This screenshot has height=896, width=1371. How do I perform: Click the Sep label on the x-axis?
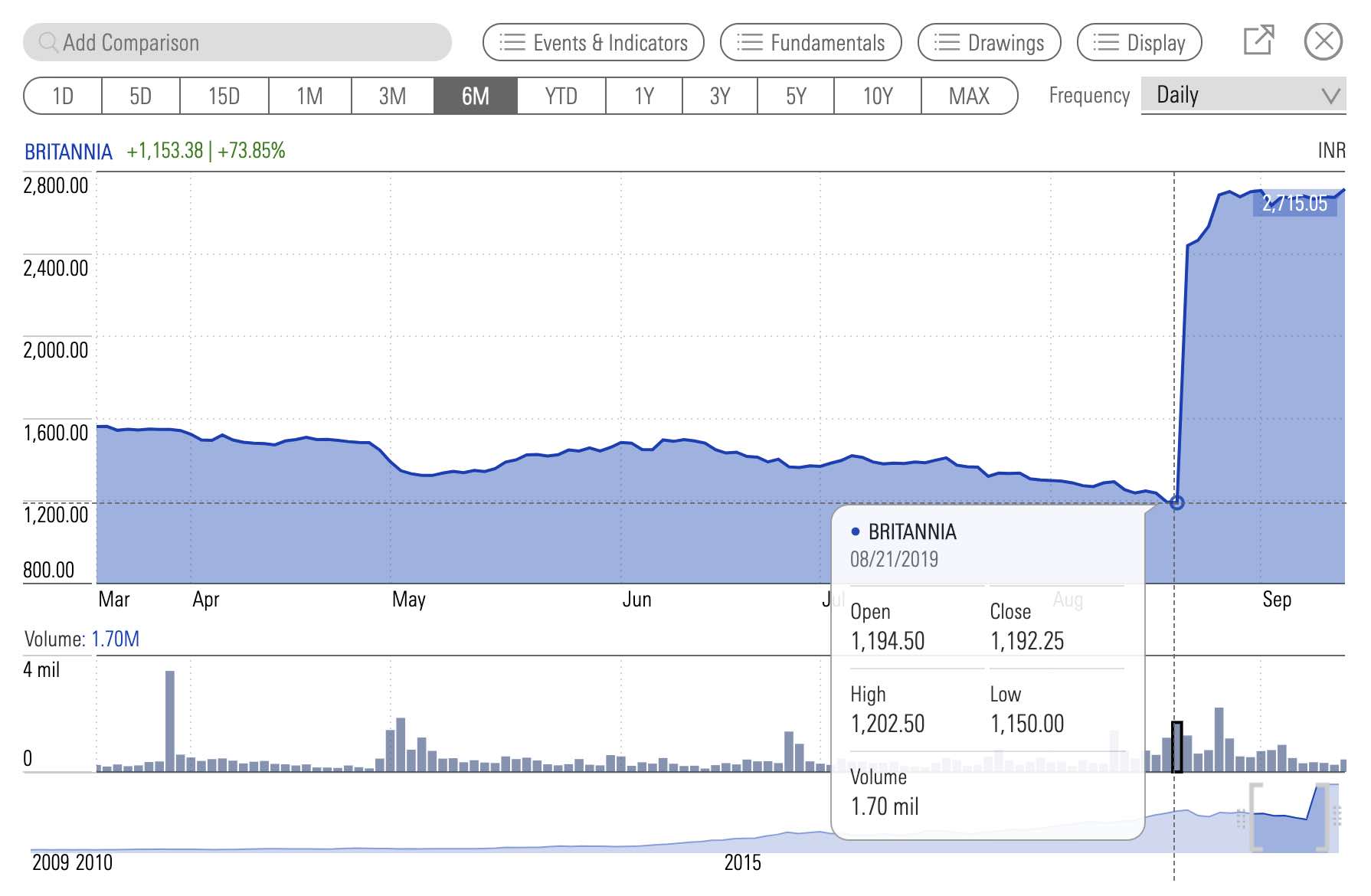pyautogui.click(x=1277, y=600)
